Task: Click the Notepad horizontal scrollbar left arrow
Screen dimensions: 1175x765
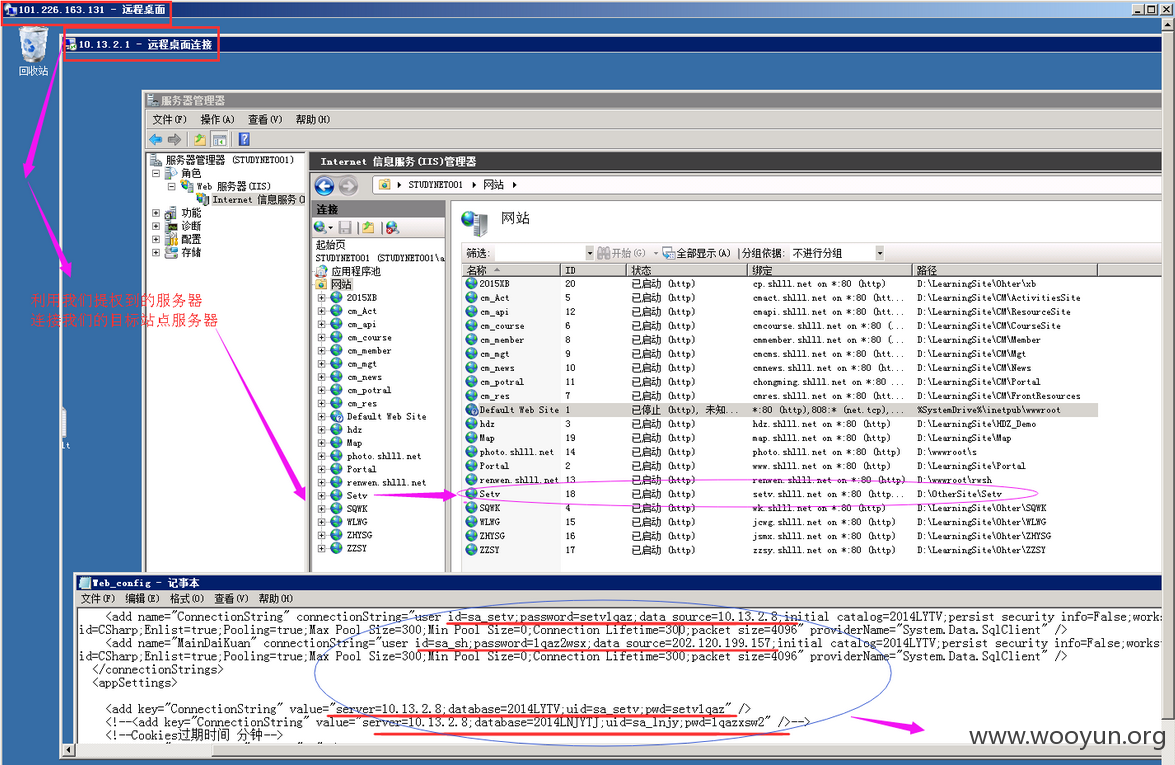Action: (x=68, y=750)
